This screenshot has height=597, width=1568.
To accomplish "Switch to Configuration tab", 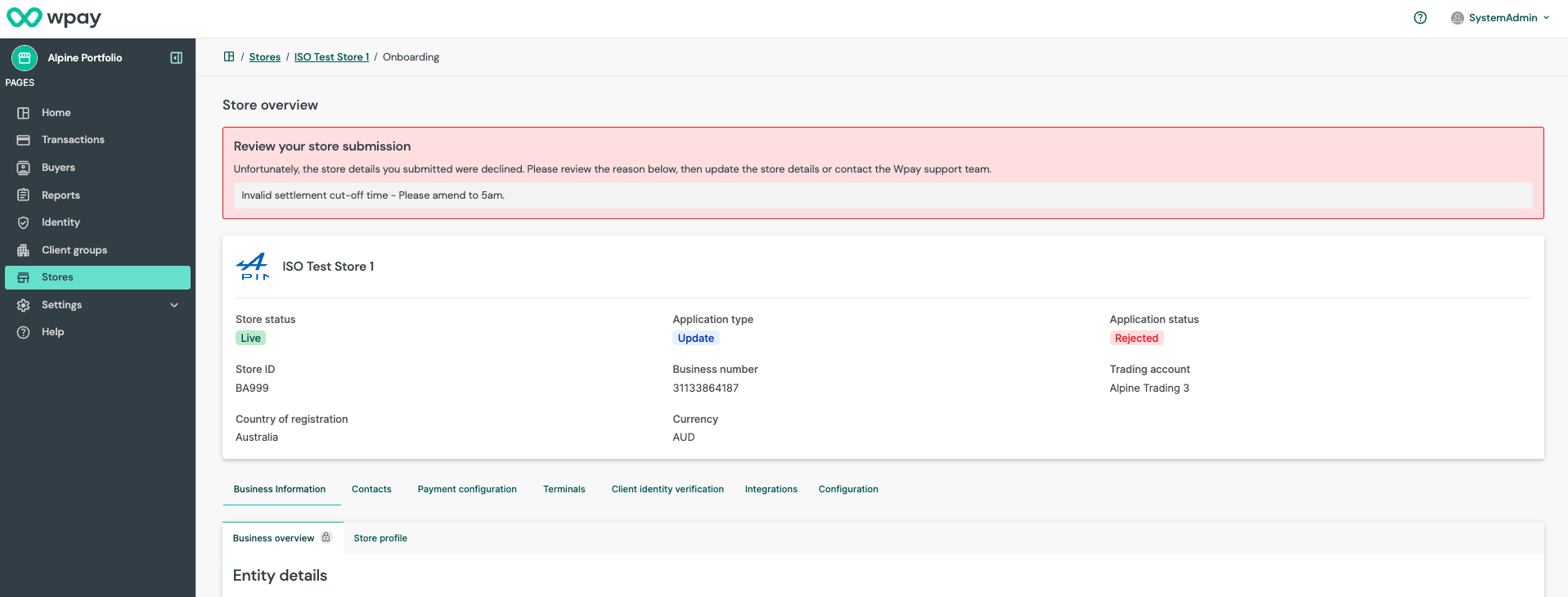I will [x=848, y=489].
